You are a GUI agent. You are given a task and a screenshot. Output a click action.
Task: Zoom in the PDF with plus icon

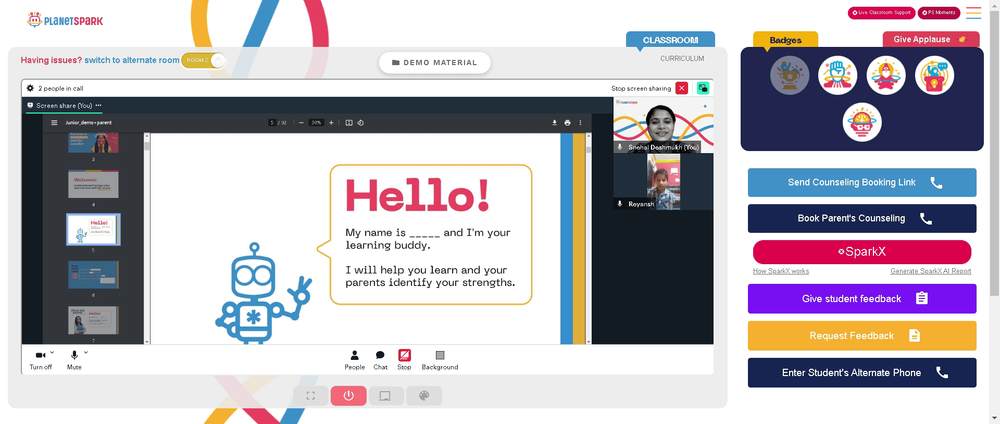coord(331,122)
